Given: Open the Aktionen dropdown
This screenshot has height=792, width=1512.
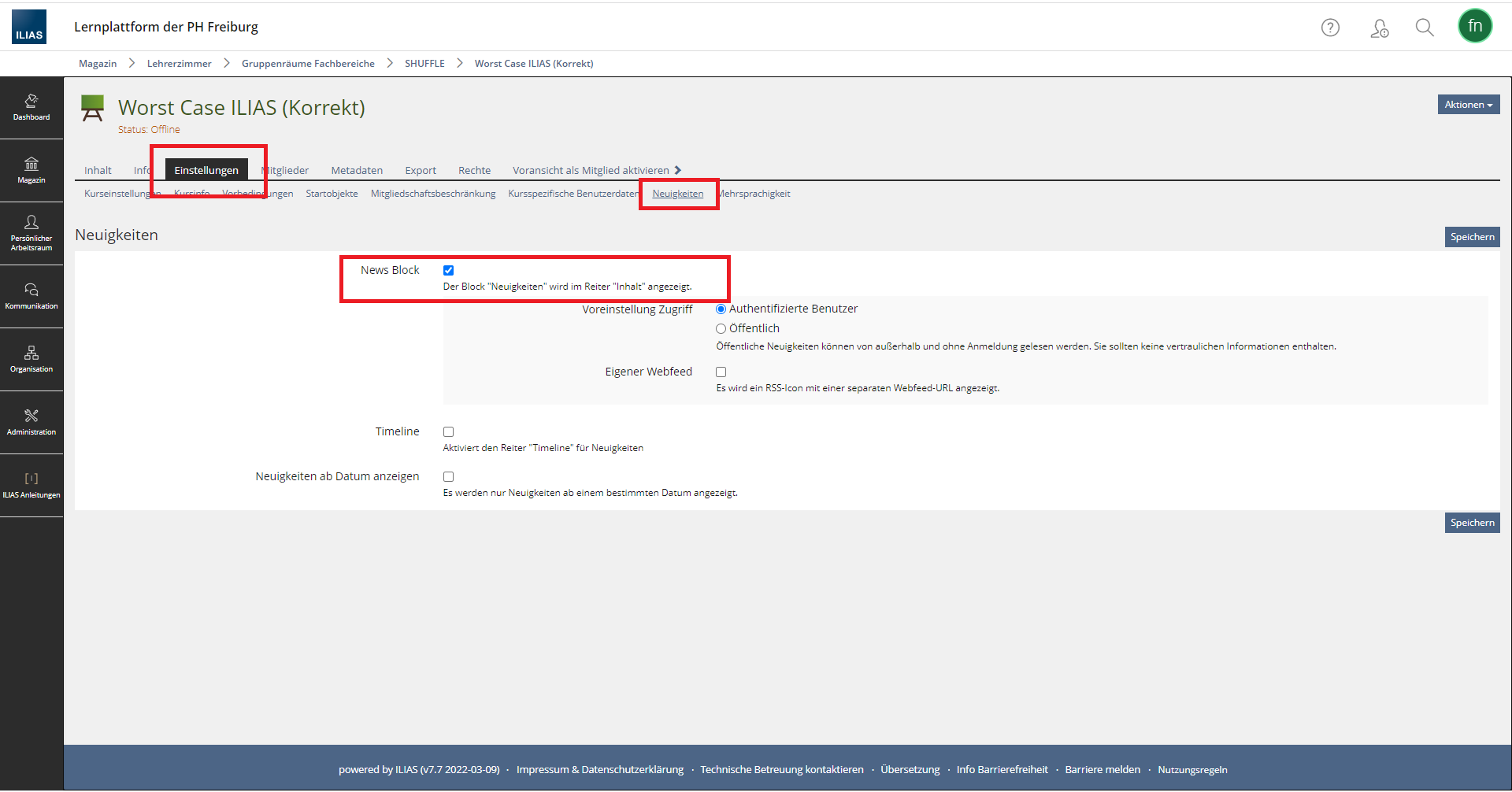Looking at the screenshot, I should point(1468,105).
